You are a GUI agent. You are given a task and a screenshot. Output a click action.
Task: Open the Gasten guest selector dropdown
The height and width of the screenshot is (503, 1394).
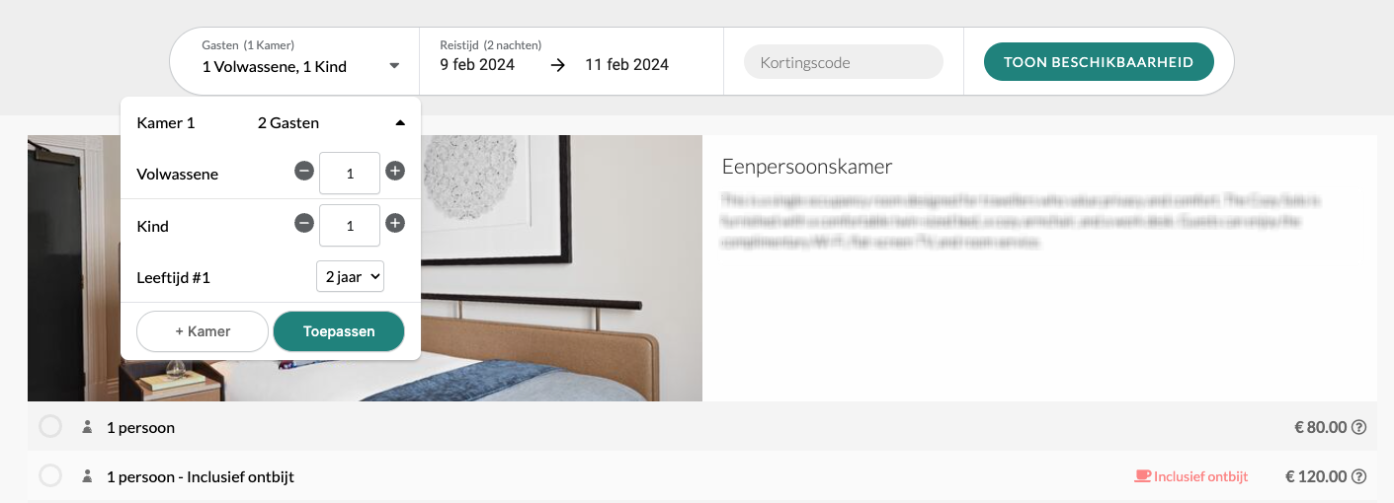(x=301, y=61)
